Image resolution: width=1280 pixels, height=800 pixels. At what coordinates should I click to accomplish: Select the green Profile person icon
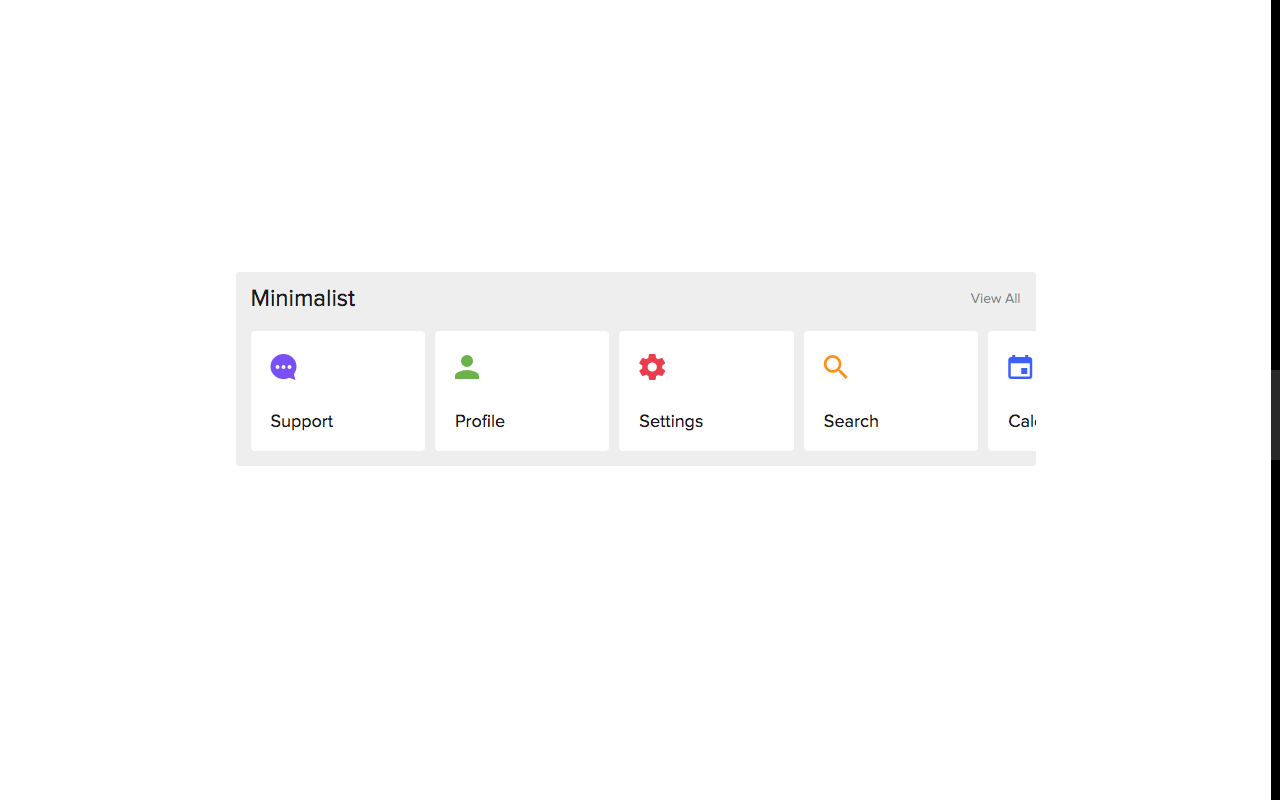[x=467, y=367]
